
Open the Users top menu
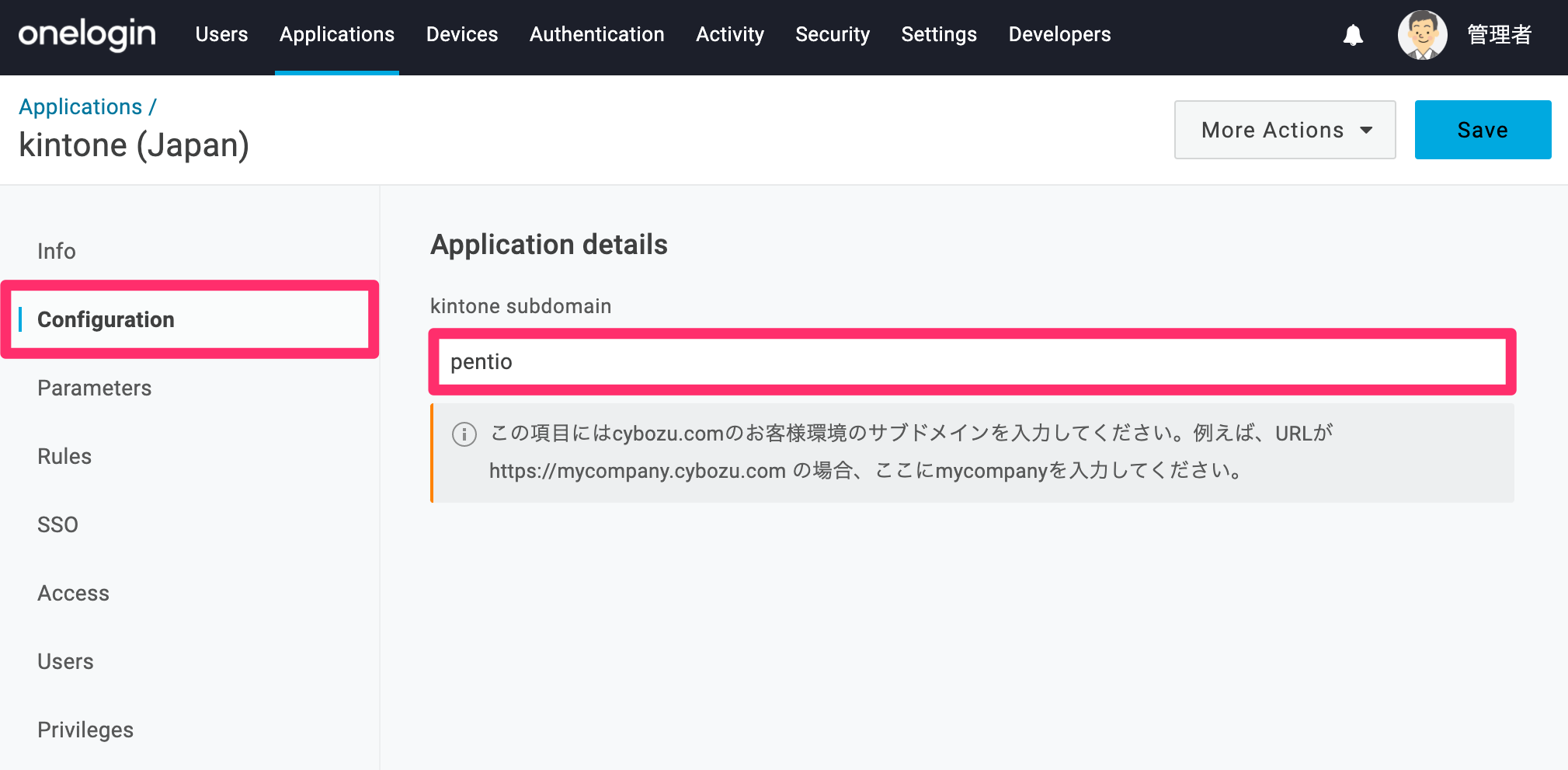(221, 35)
